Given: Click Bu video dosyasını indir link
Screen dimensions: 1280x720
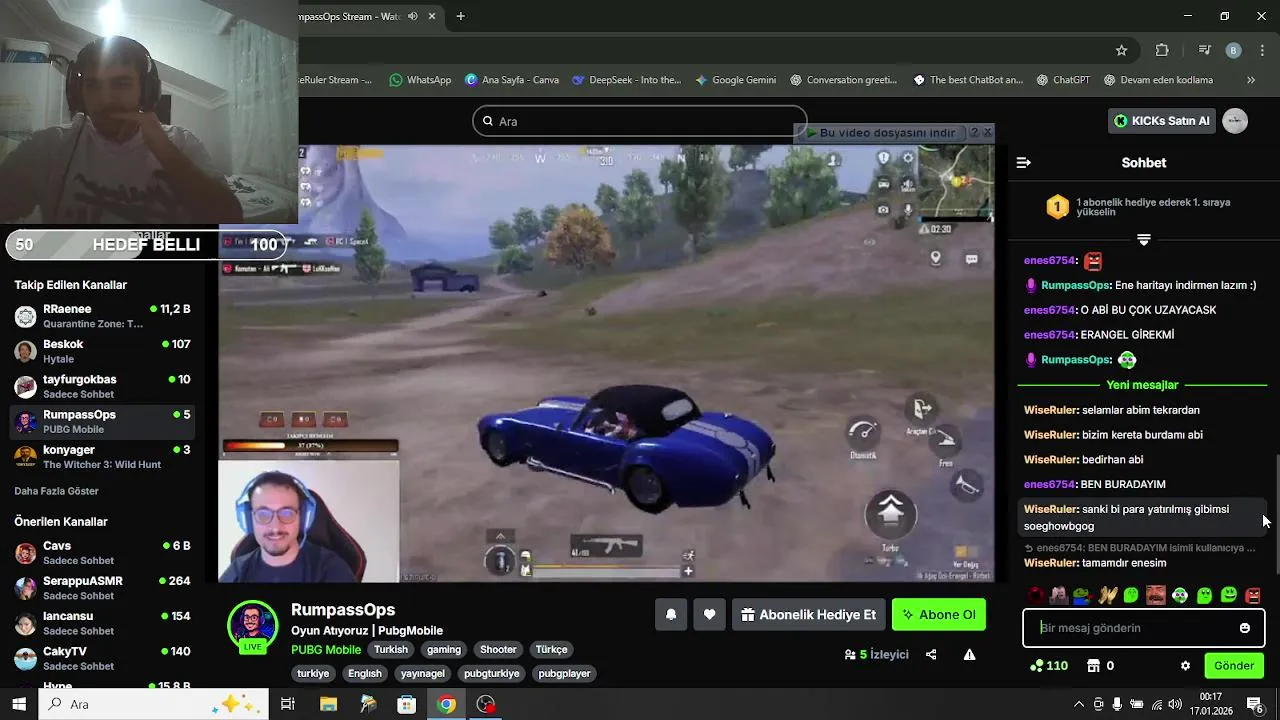Looking at the screenshot, I should click(x=881, y=133).
